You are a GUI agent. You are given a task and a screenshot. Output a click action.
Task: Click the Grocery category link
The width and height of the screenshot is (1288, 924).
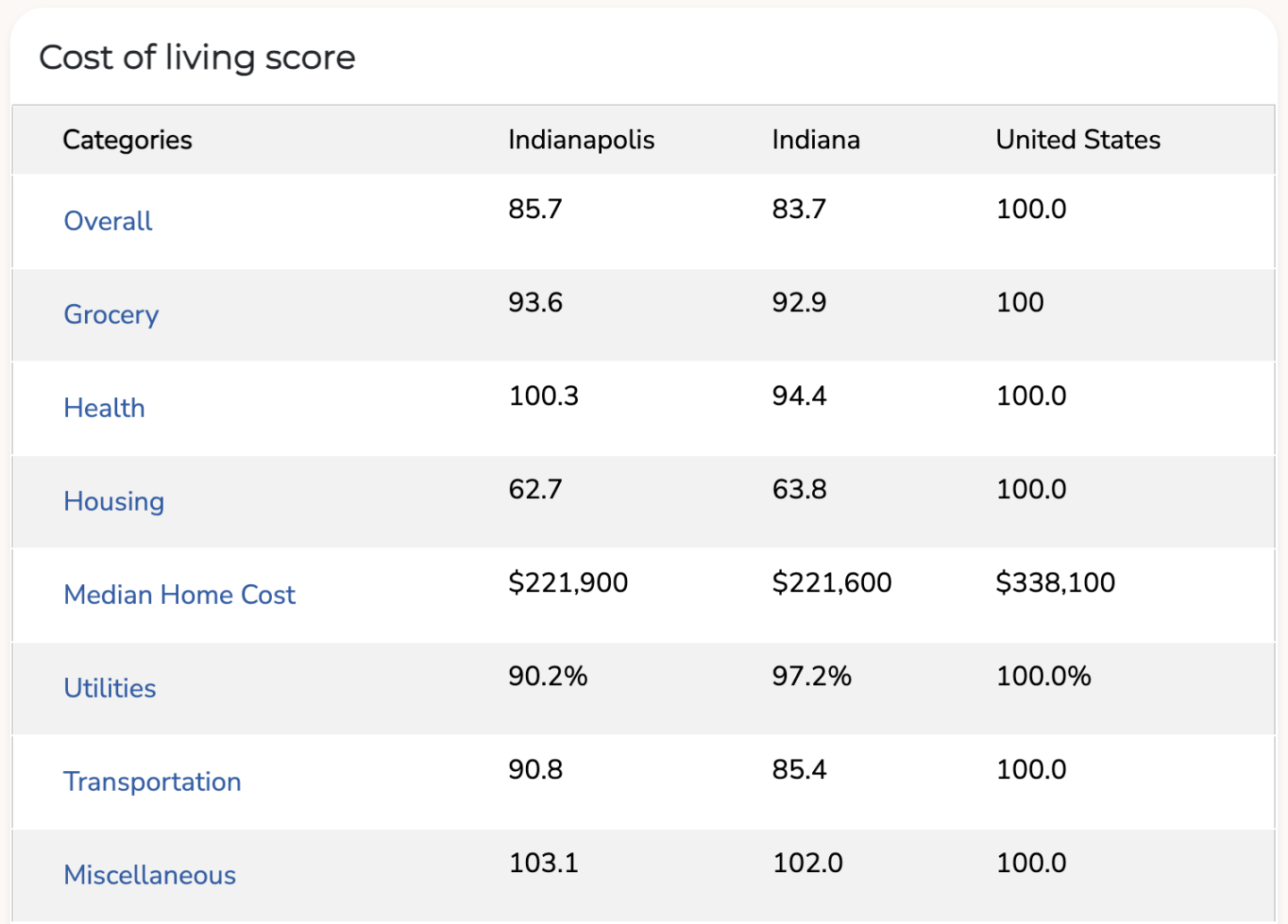point(111,315)
